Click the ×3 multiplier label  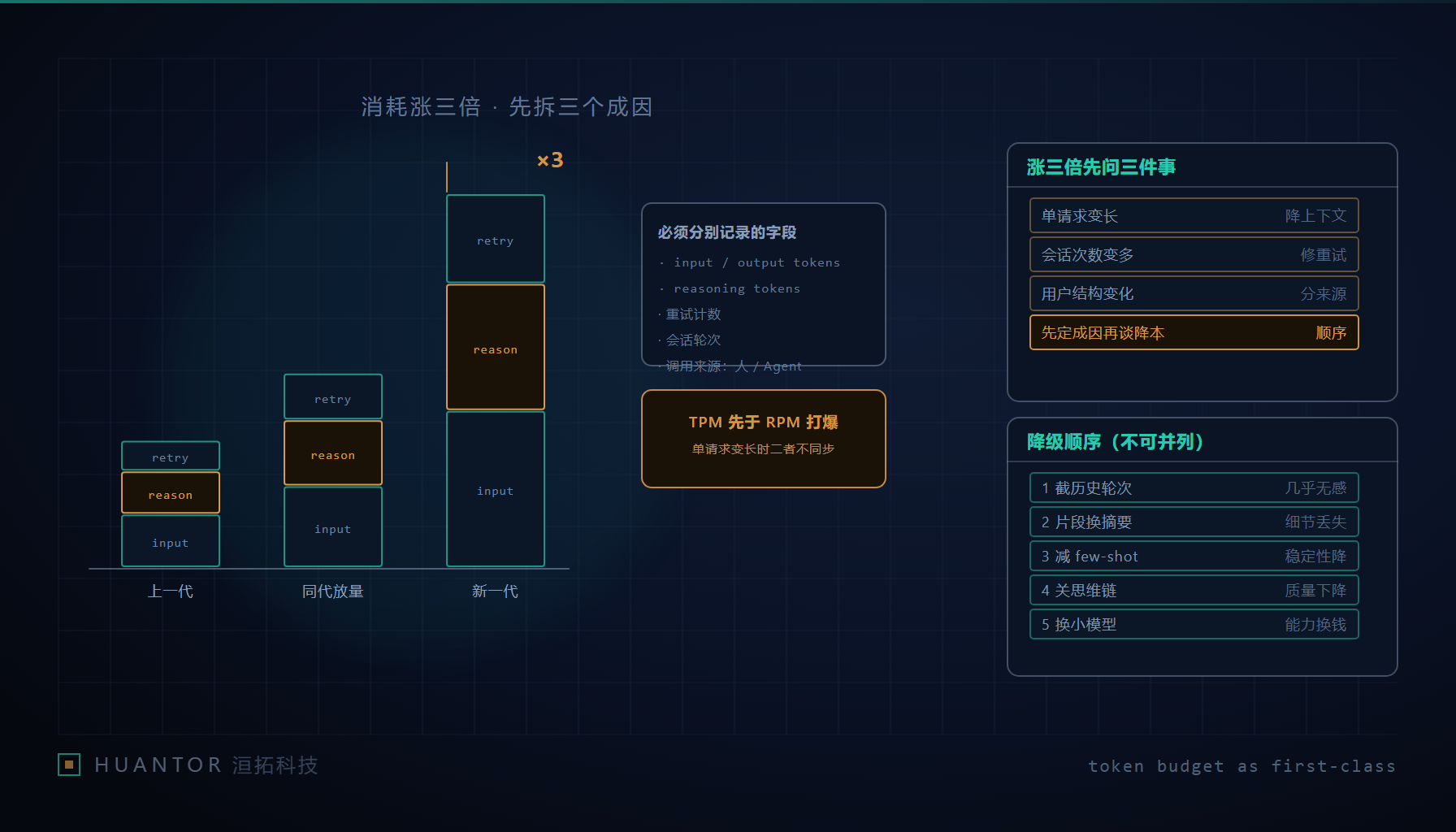550,160
